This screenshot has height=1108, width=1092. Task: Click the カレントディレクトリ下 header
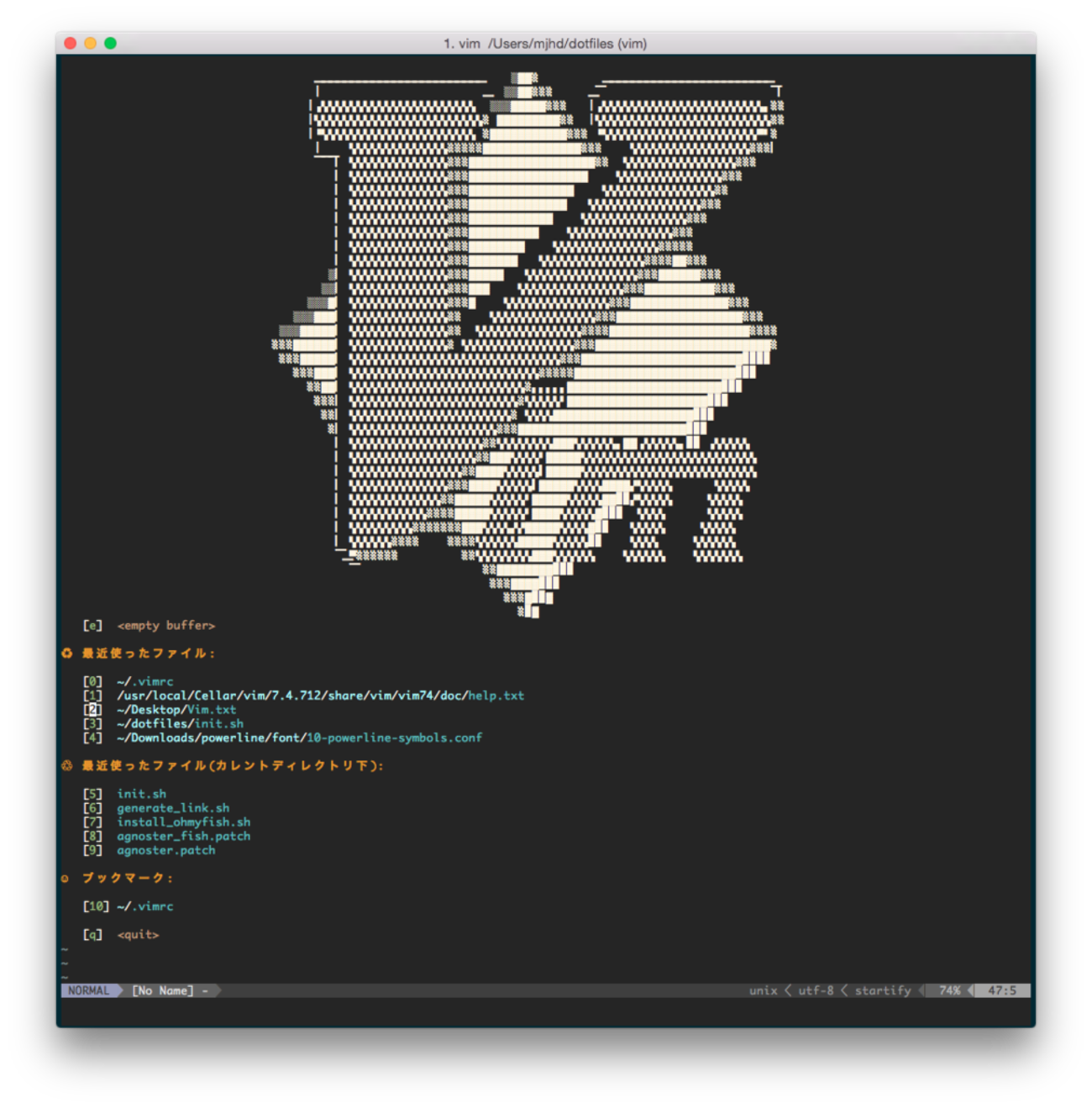(x=233, y=765)
